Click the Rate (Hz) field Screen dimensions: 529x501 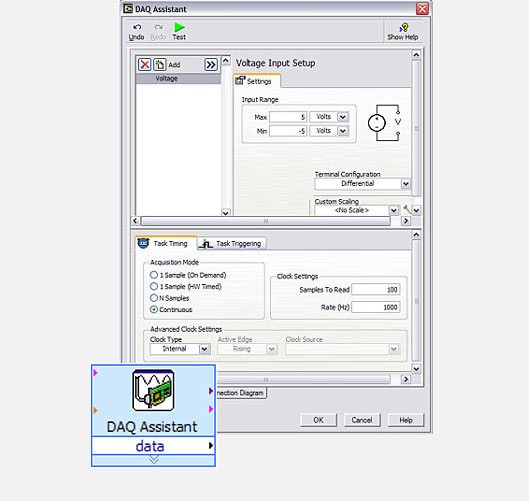[376, 307]
